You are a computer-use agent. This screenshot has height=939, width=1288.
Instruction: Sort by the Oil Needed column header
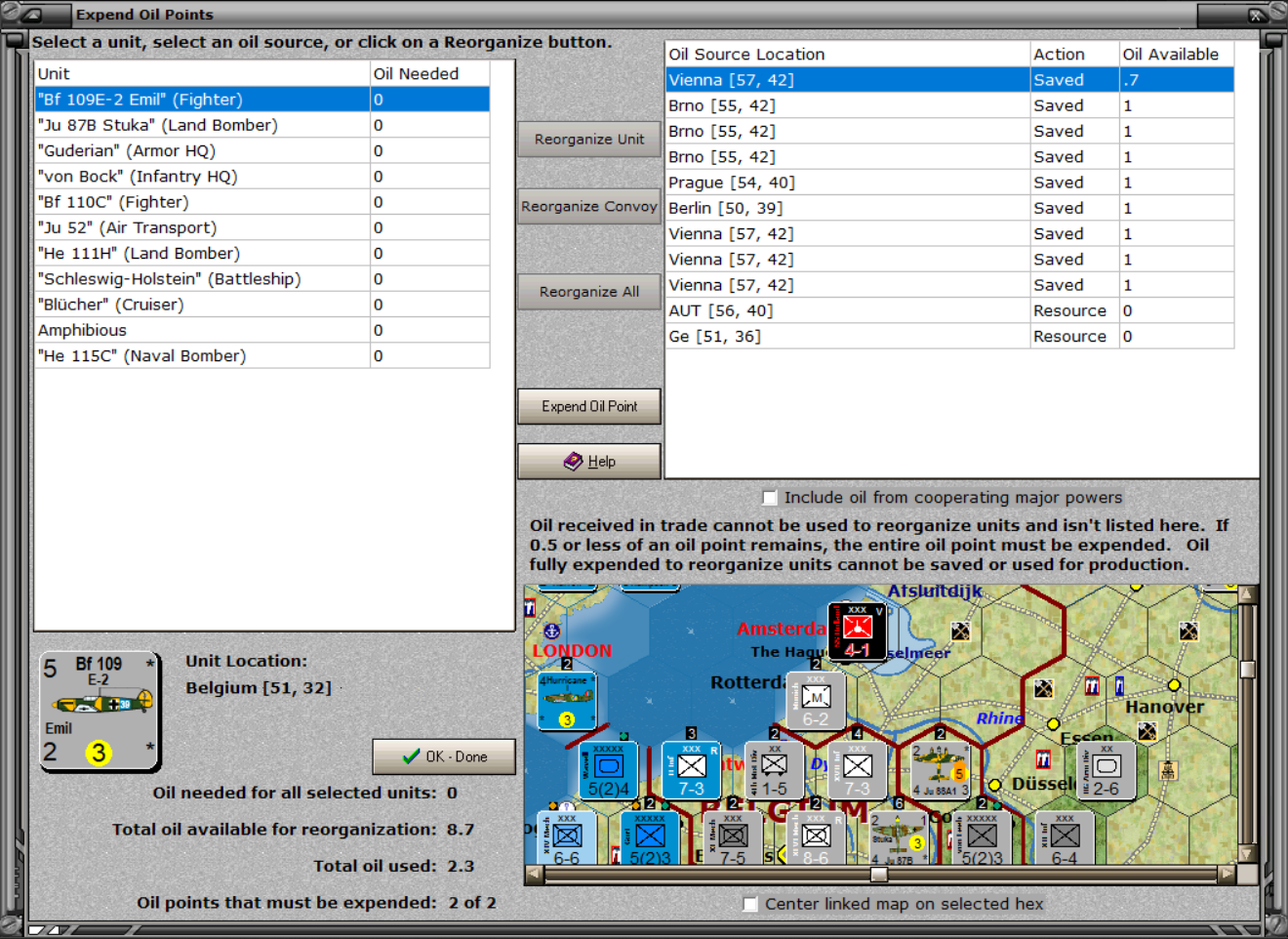tap(429, 73)
